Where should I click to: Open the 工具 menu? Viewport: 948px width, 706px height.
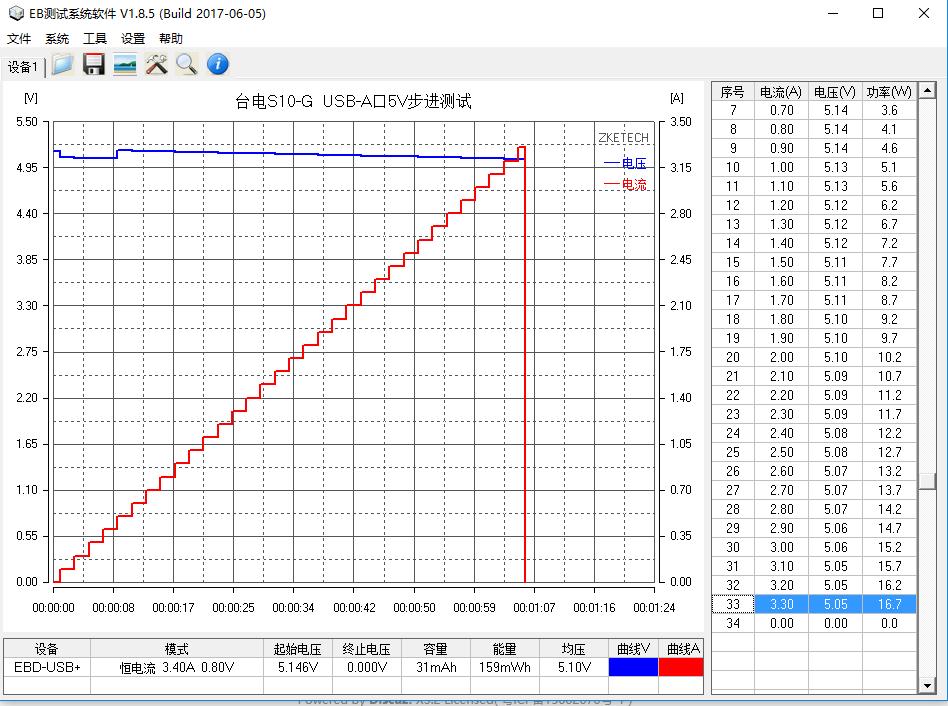coord(95,39)
